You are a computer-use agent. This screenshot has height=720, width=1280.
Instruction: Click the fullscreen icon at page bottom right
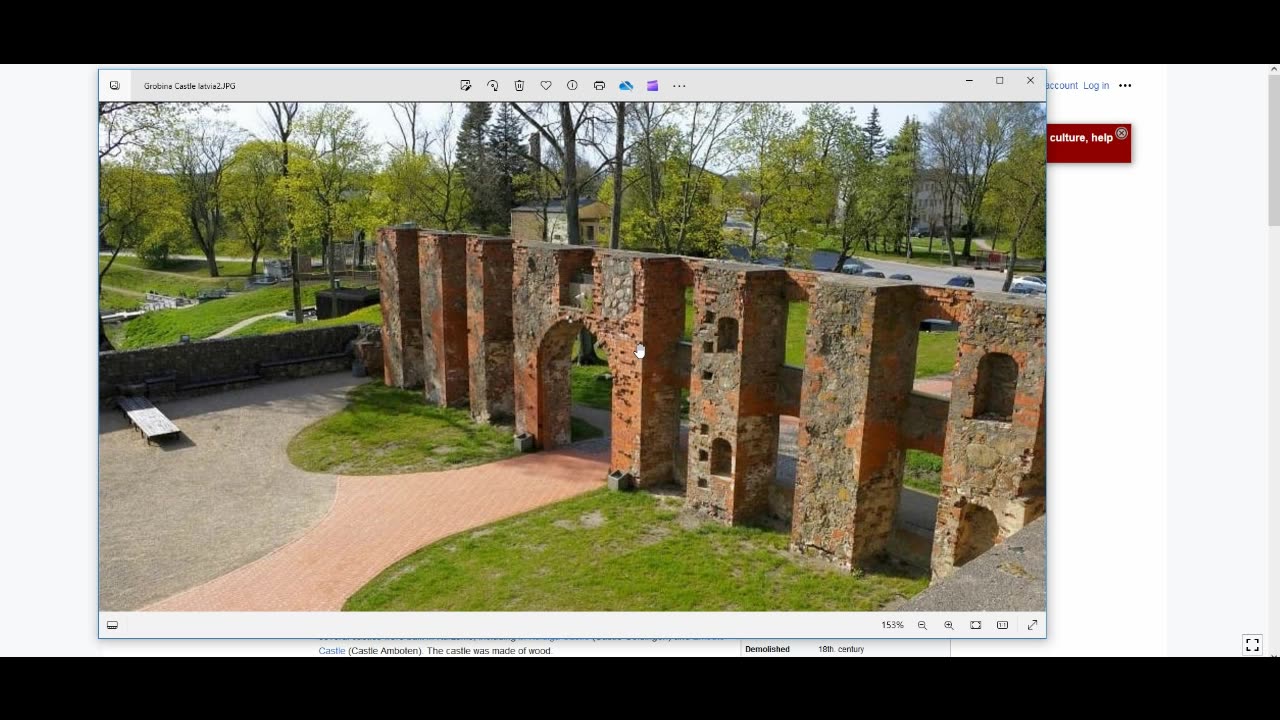coord(1252,645)
